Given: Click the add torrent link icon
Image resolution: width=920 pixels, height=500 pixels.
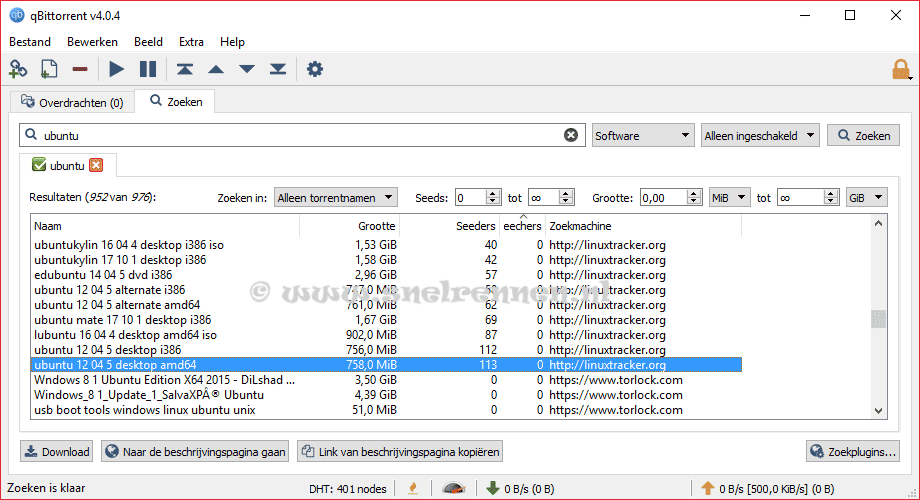Looking at the screenshot, I should 18,69.
